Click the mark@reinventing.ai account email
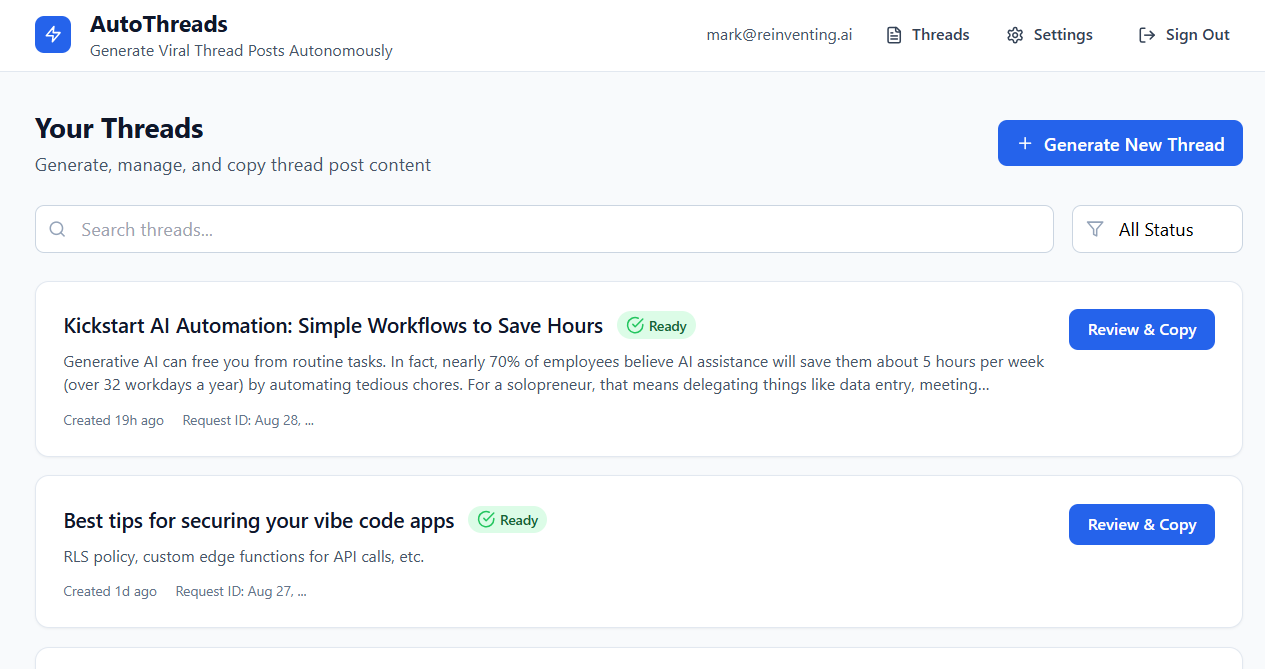 click(x=779, y=34)
